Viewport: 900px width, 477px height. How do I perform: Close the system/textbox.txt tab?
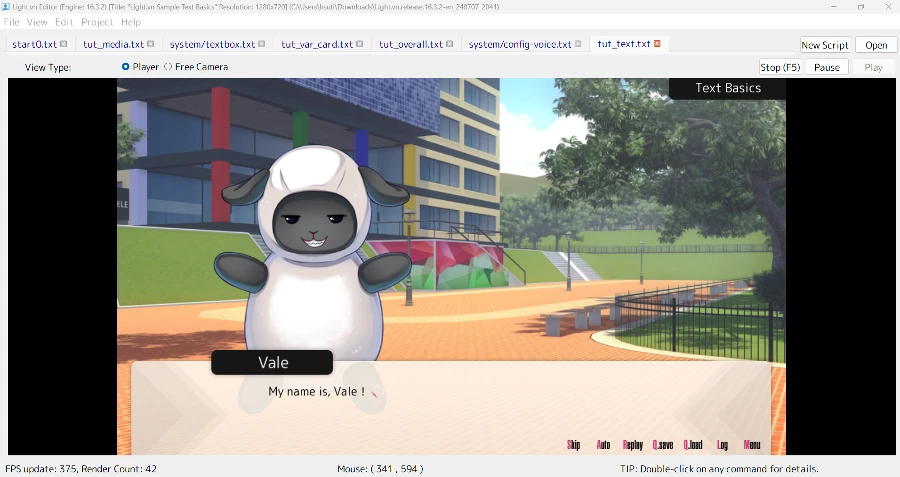(262, 44)
